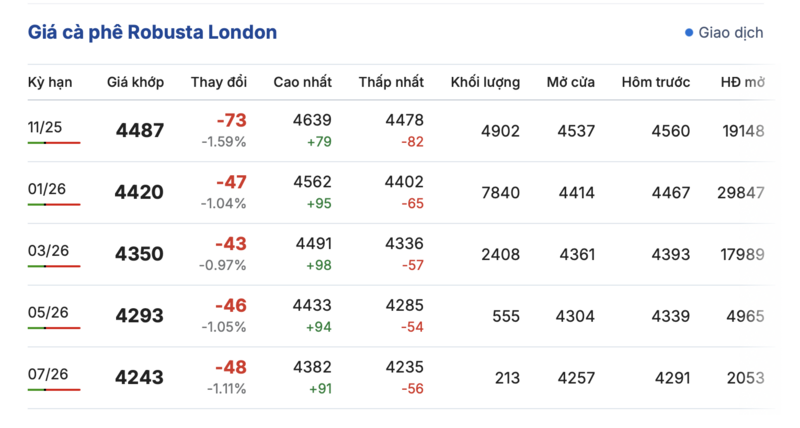Click the Hôm trước column header
The width and height of the screenshot is (800, 428).
(x=656, y=82)
